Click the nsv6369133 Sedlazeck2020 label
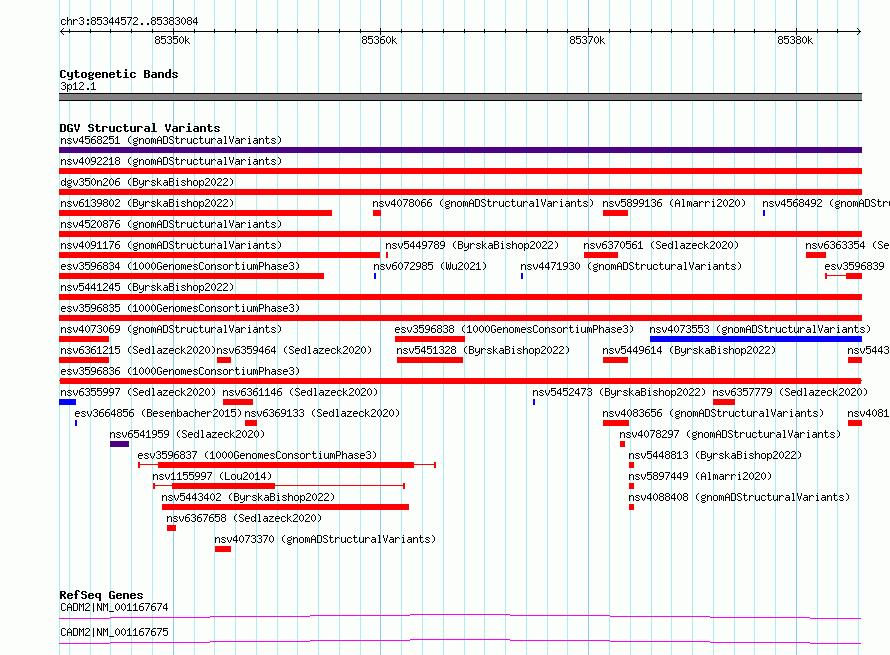890x655 pixels. click(322, 413)
